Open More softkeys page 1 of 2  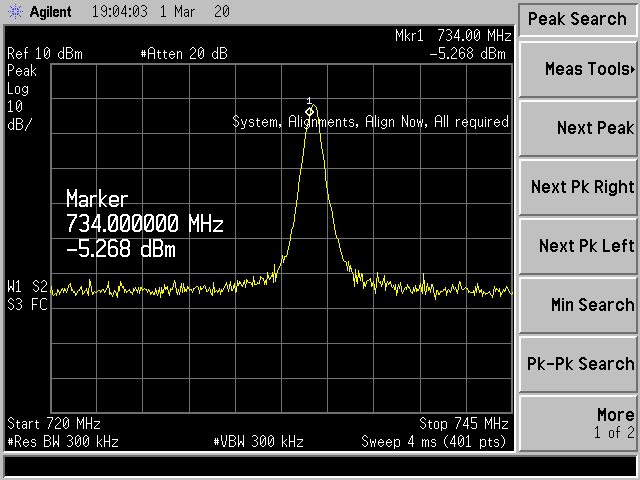coord(578,422)
